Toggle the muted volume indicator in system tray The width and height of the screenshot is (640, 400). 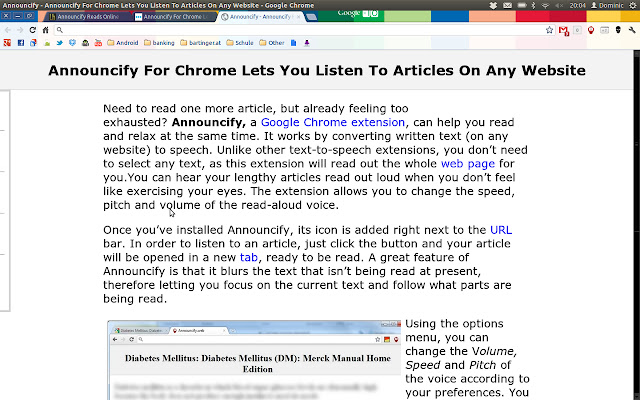pos(560,5)
